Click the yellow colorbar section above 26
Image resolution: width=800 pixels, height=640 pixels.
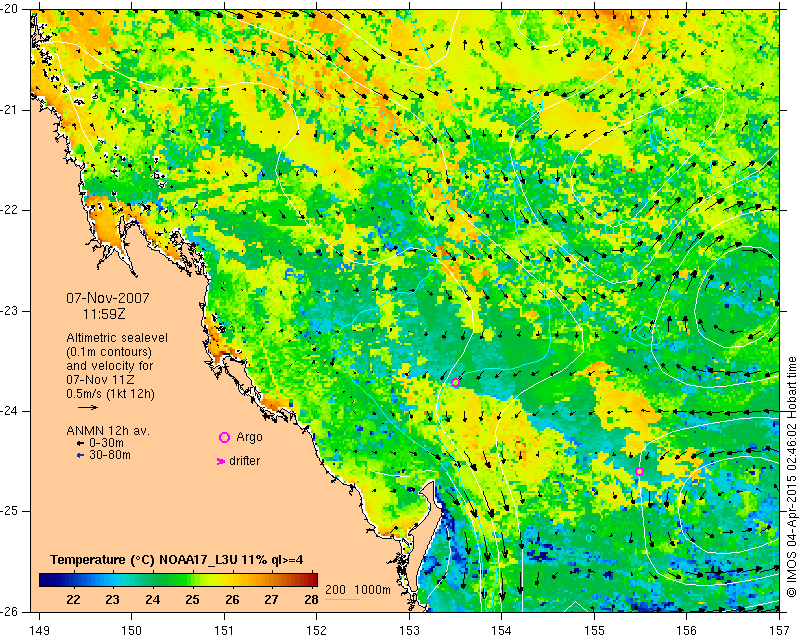(x=232, y=579)
